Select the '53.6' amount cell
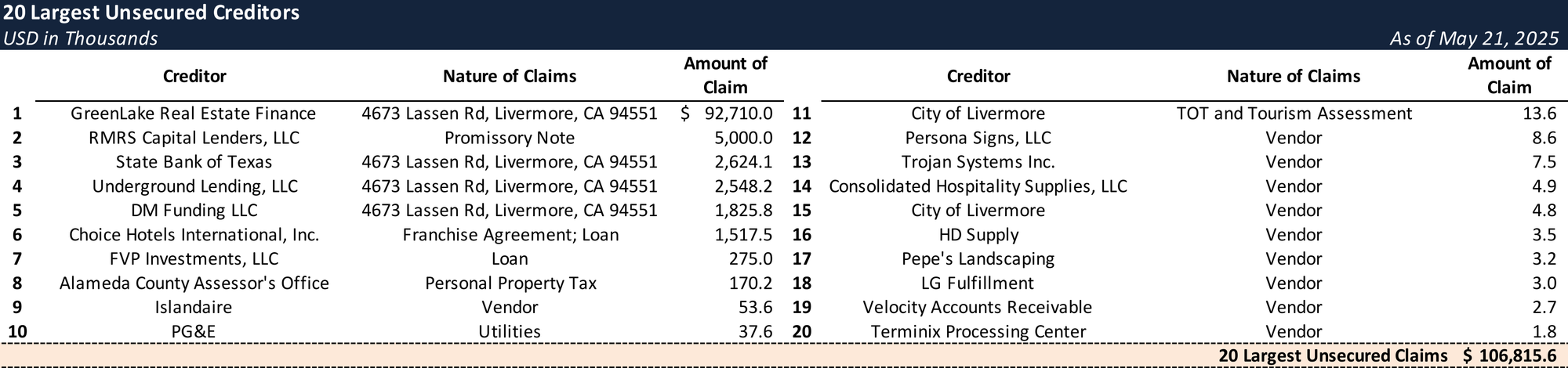 click(x=756, y=308)
